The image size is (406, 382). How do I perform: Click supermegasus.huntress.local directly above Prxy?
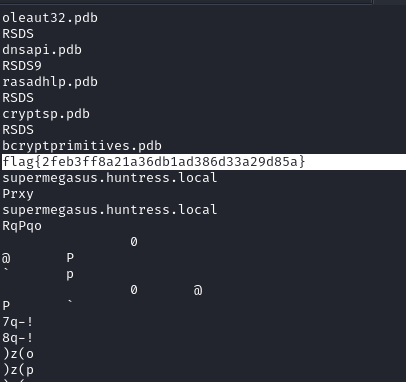coord(110,178)
